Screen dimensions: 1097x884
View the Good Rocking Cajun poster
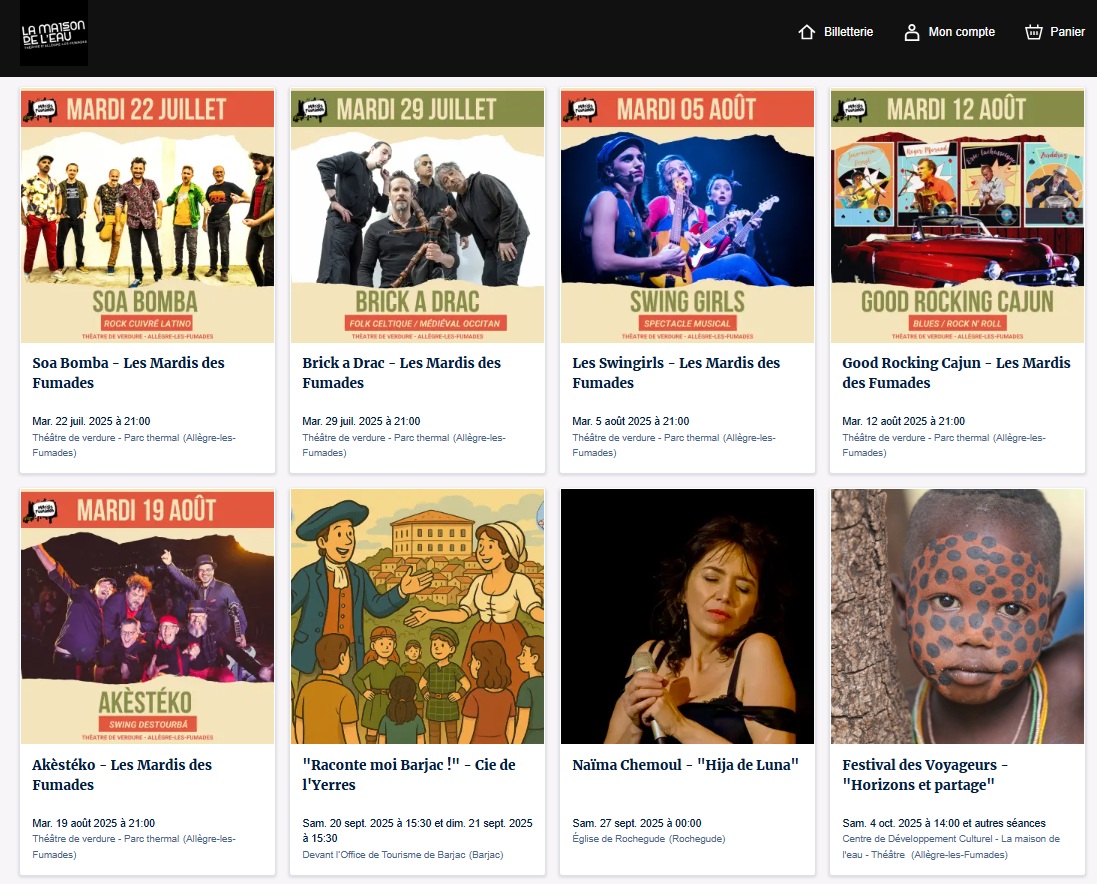(957, 216)
